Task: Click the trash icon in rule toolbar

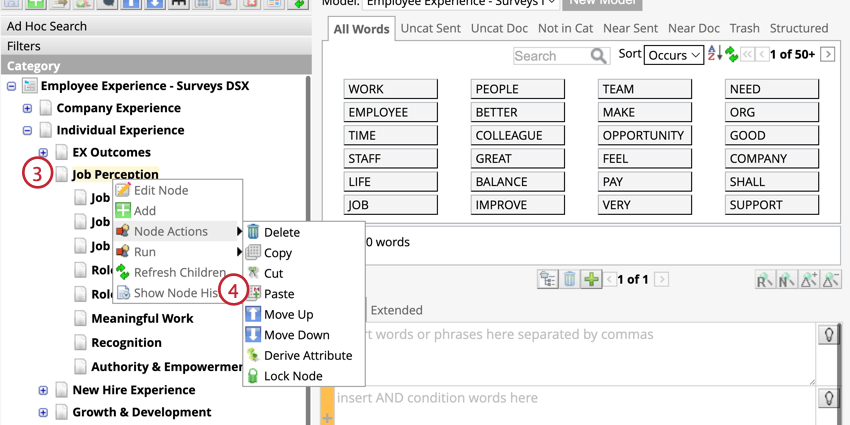Action: (569, 279)
